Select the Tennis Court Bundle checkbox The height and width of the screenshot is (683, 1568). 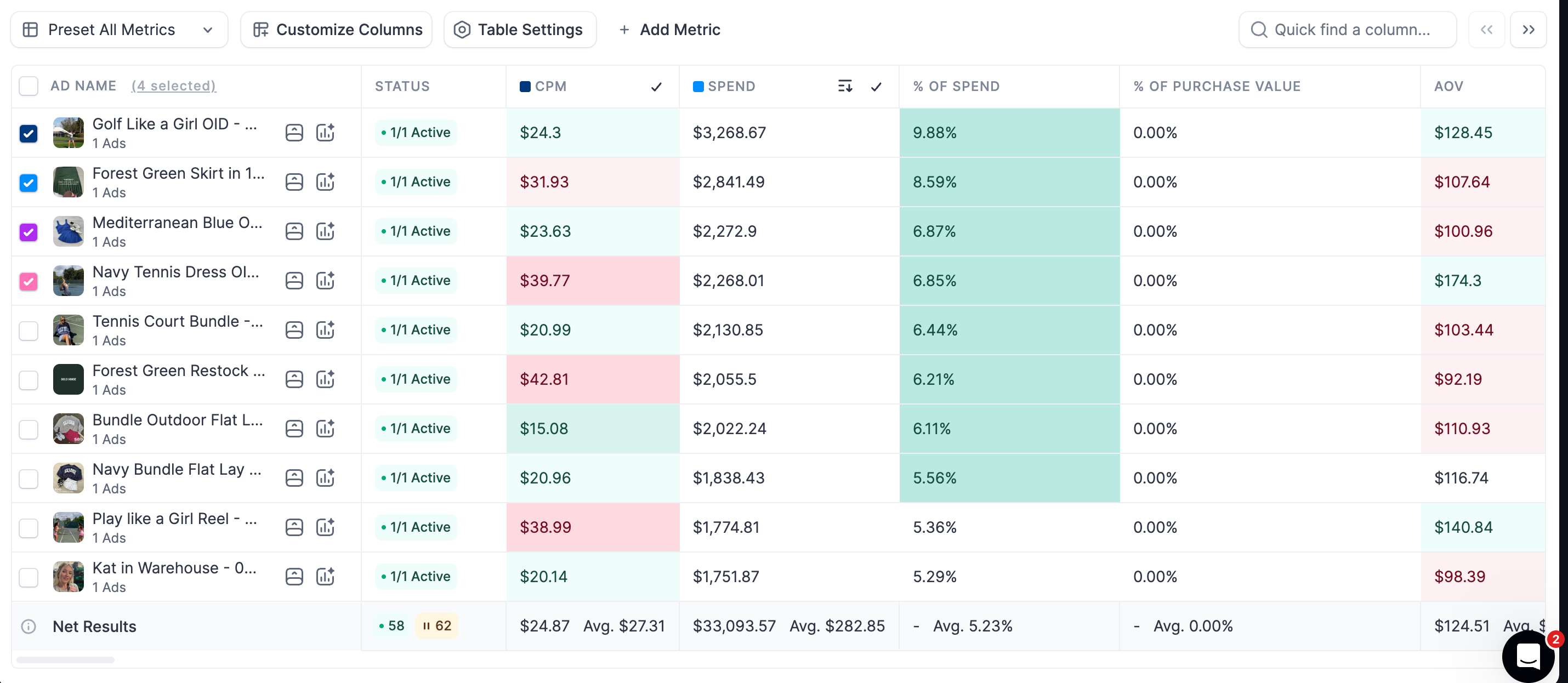[x=29, y=330]
